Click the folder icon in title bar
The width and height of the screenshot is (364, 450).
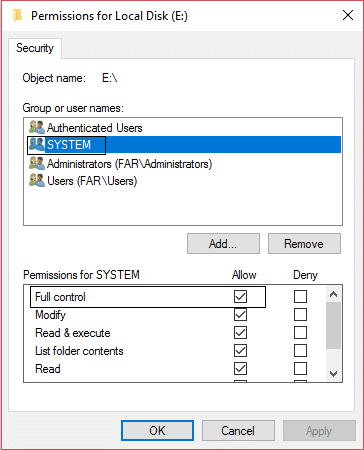tap(18, 15)
